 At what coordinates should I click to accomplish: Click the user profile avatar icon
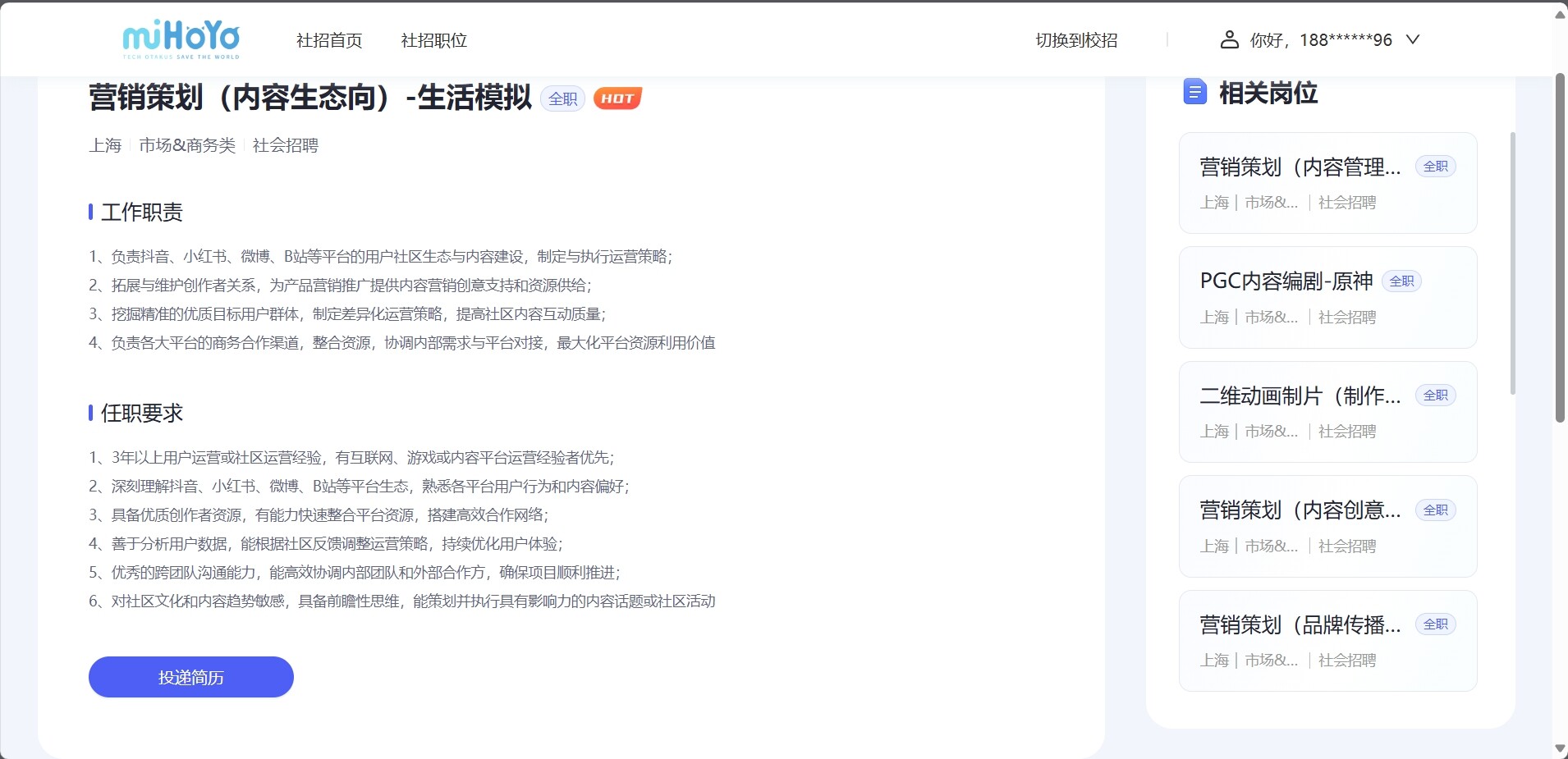(1229, 39)
